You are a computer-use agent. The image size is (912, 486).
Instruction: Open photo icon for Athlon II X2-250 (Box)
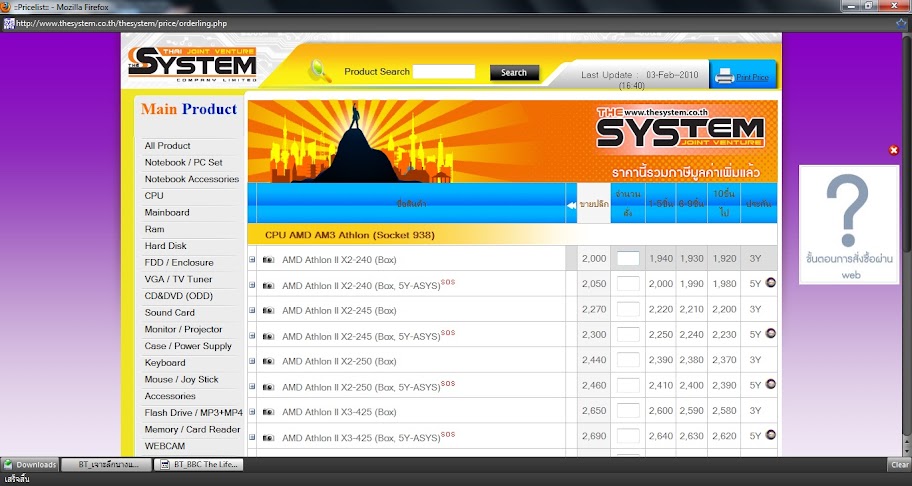tap(268, 361)
